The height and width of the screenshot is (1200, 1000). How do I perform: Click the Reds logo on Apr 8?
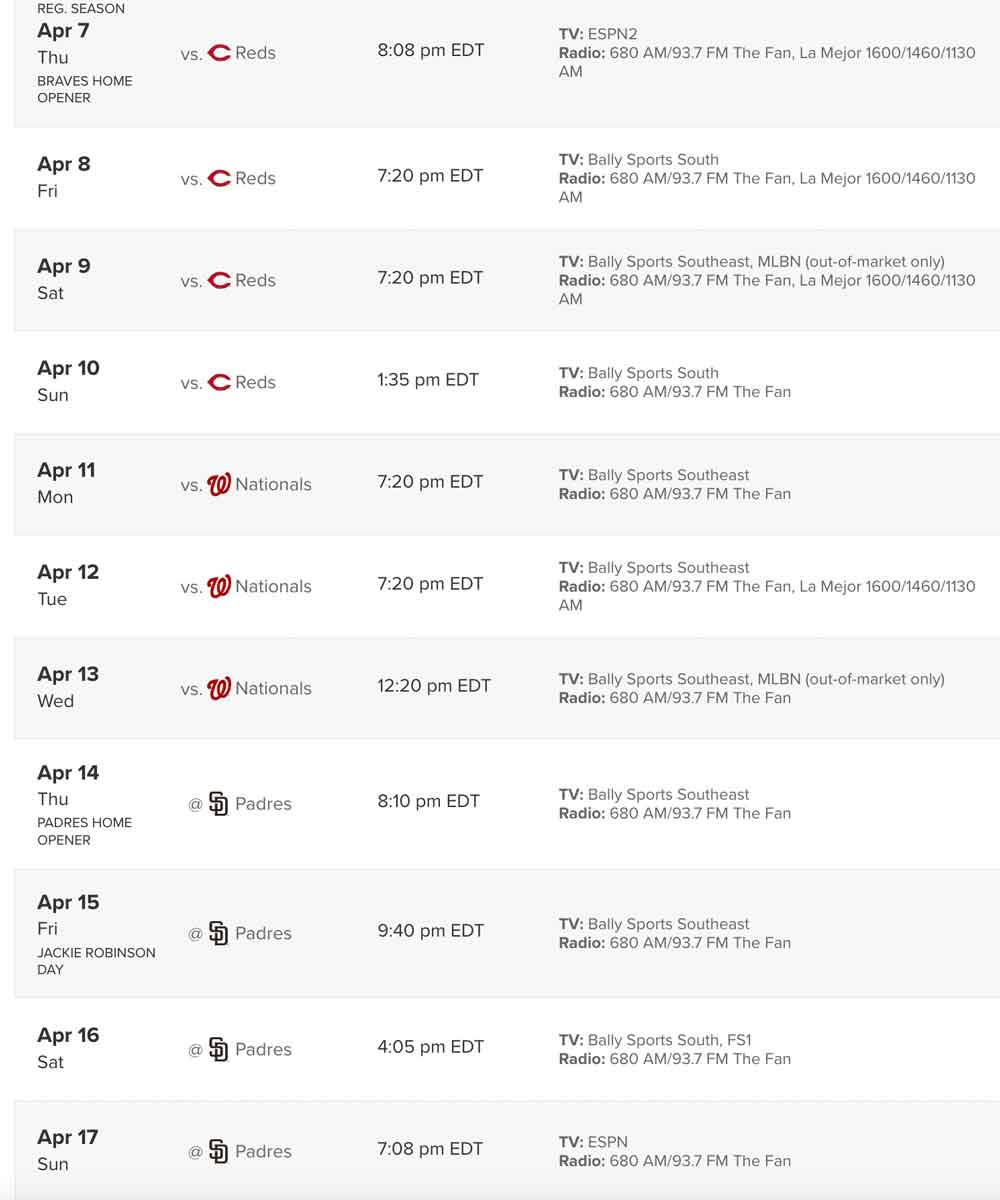click(219, 179)
